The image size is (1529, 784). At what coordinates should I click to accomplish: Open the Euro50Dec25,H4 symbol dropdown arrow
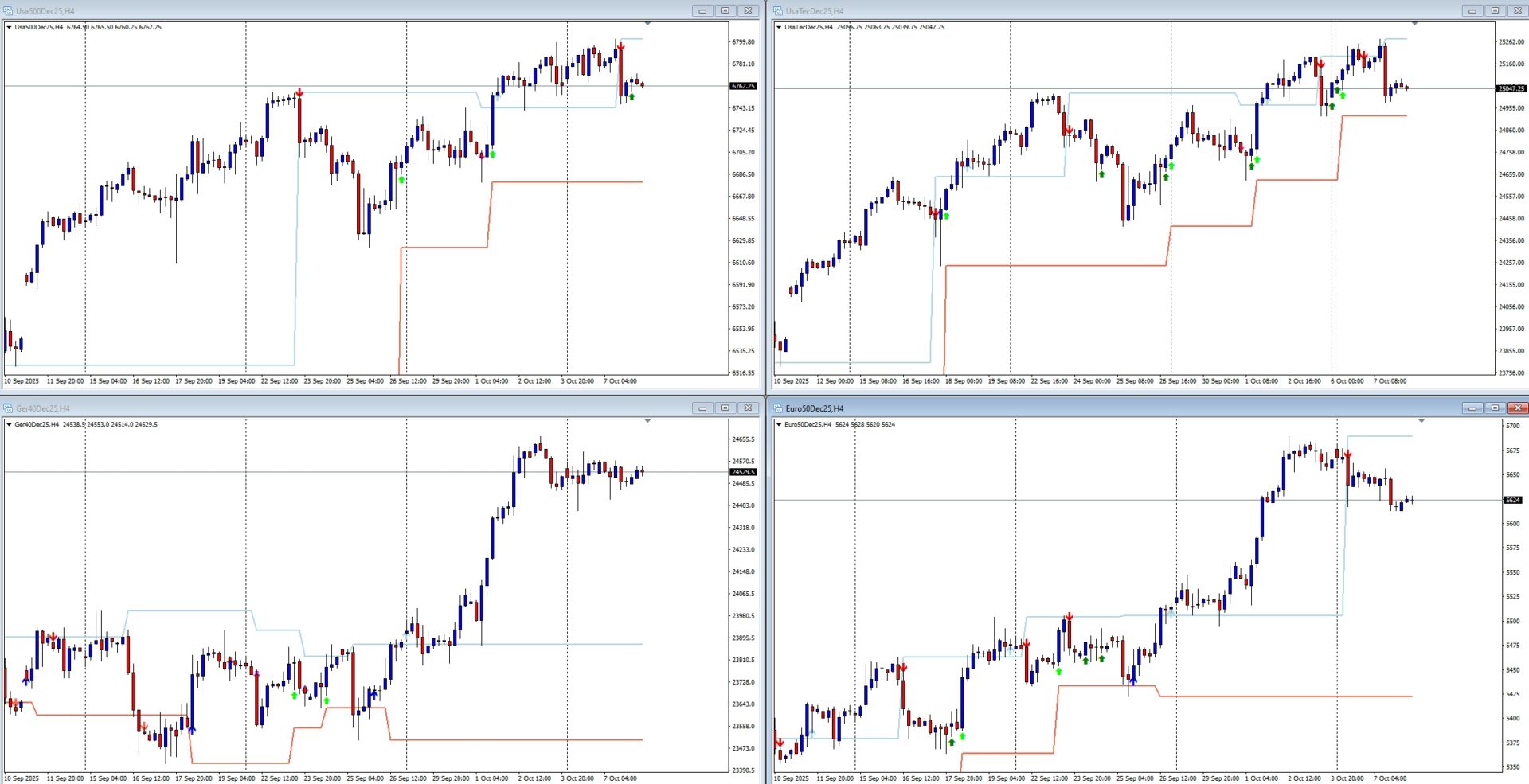(779, 424)
